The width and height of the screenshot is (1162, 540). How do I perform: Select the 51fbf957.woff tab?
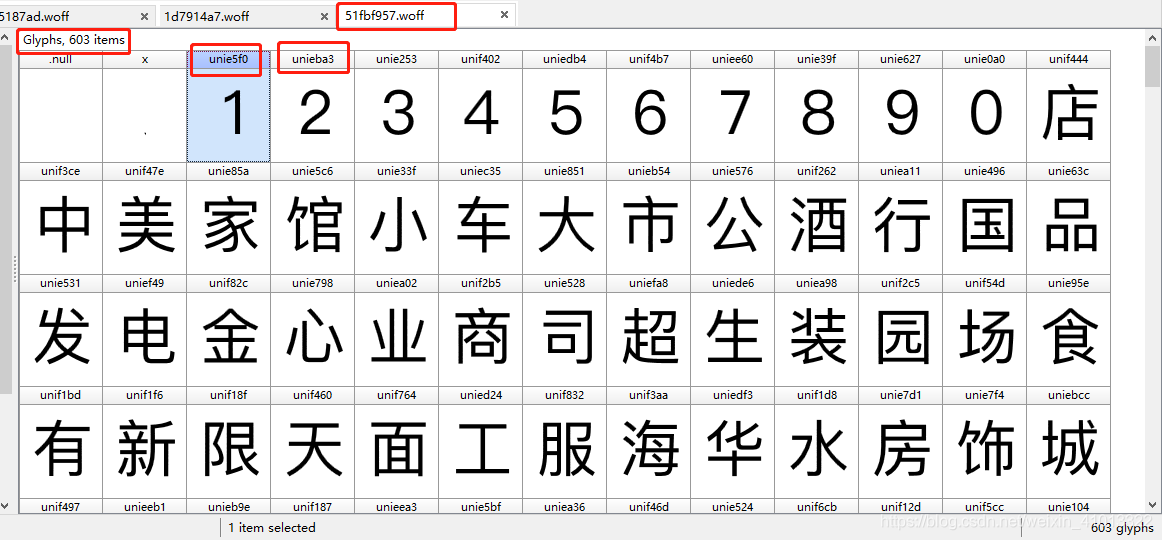[x=424, y=15]
